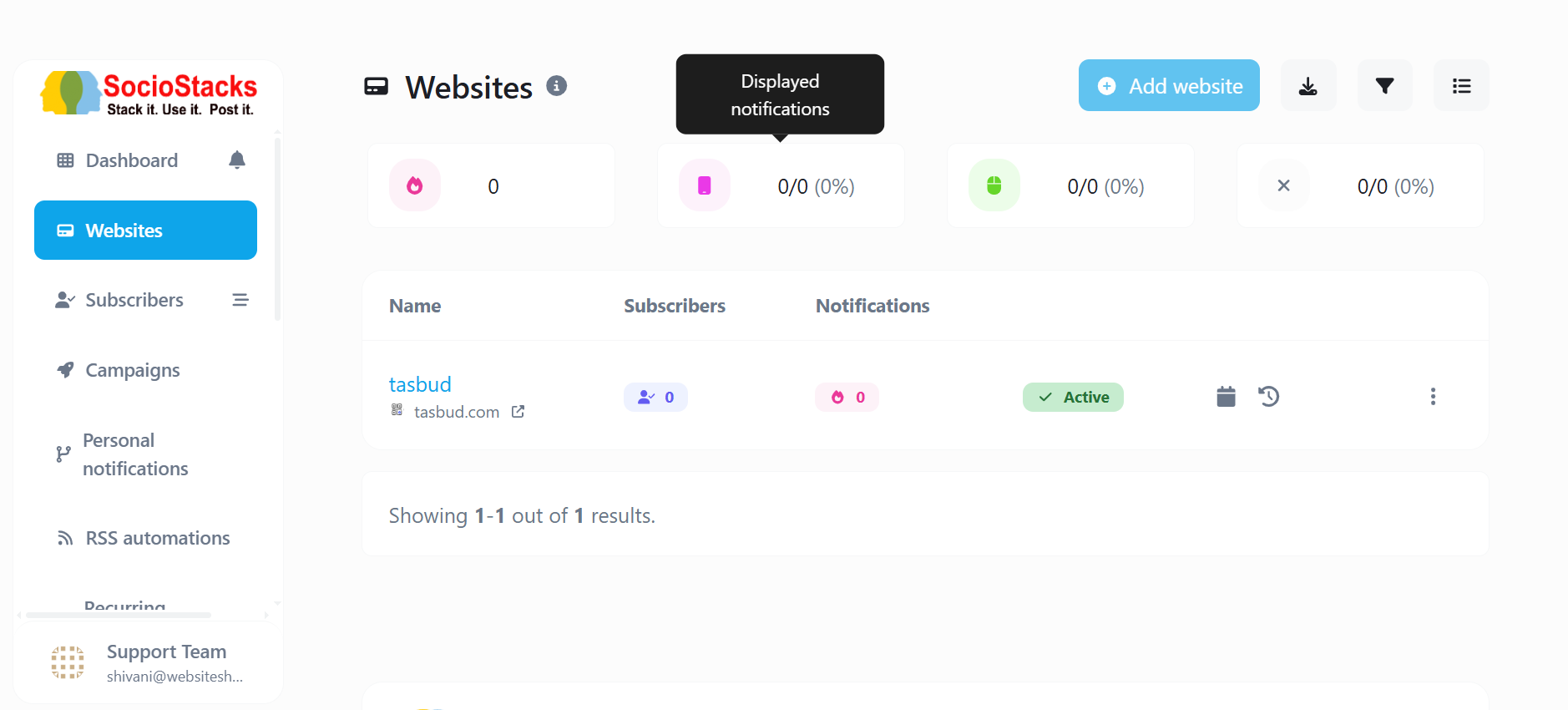The image size is (1568, 710).
Task: Open the Support Team account menu
Action: point(149,663)
